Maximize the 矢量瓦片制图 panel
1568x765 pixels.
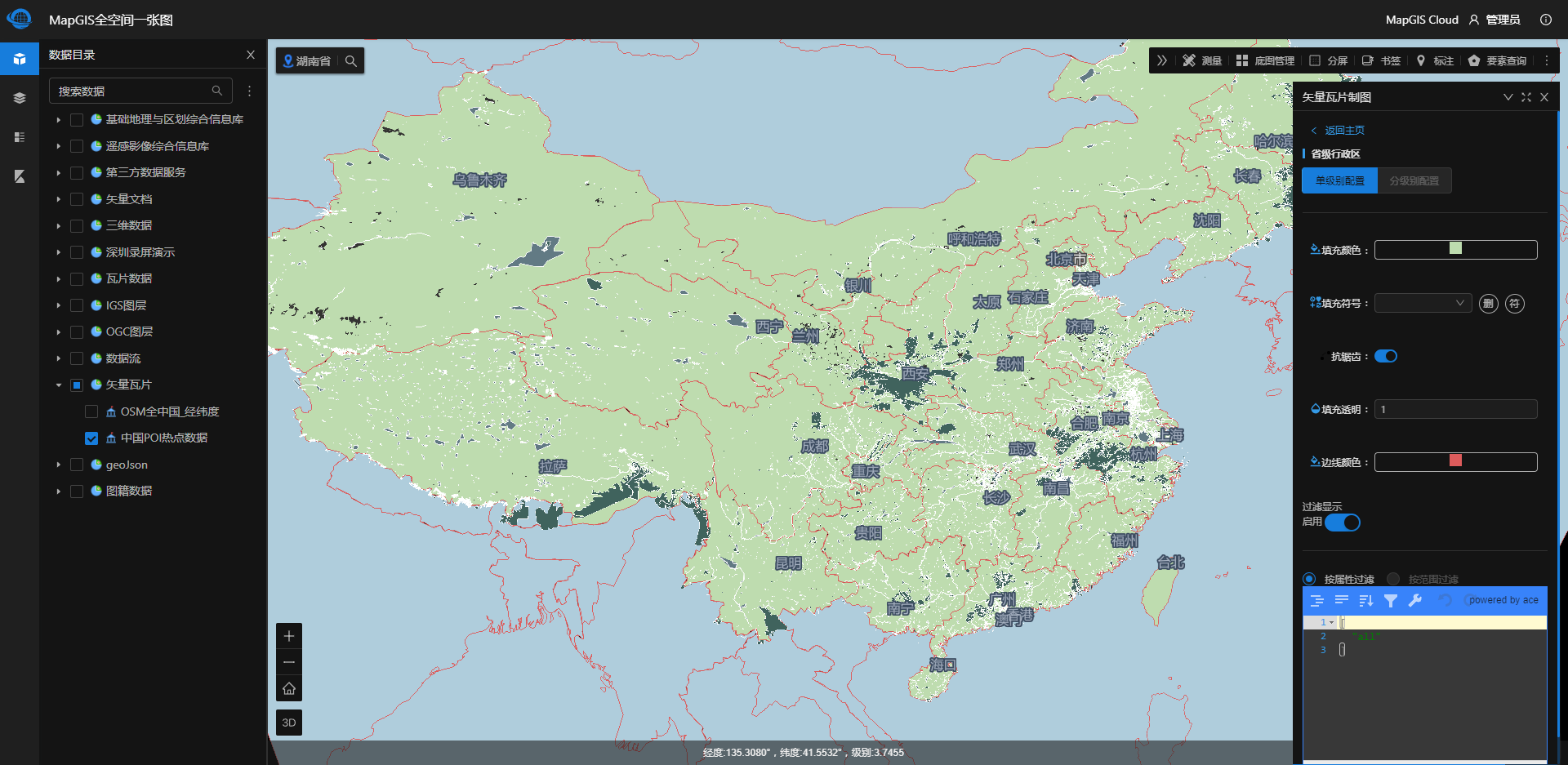1526,97
